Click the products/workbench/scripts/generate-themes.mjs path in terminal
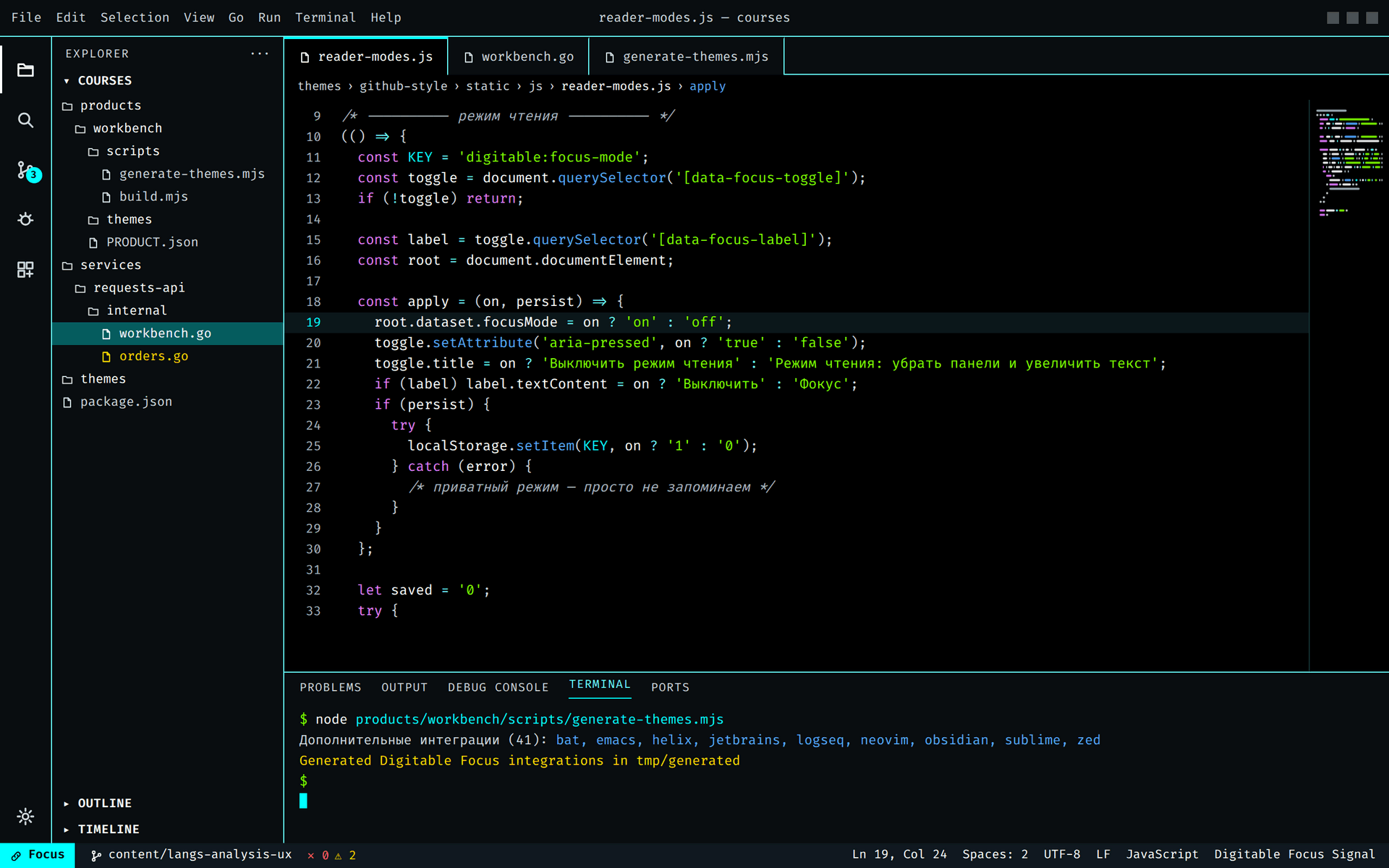Image resolution: width=1389 pixels, height=868 pixels. click(x=540, y=720)
